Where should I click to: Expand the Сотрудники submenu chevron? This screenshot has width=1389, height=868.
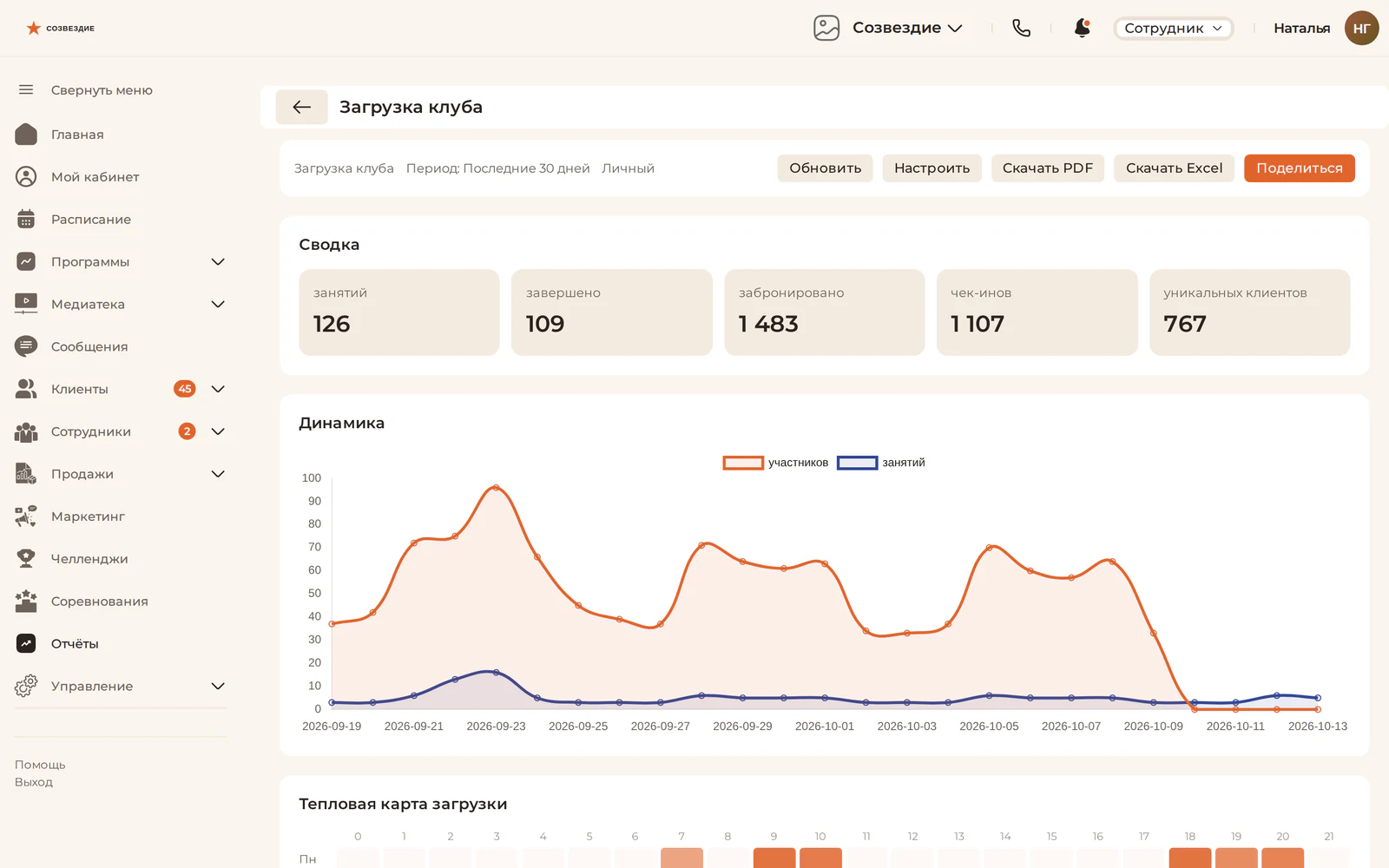(218, 431)
